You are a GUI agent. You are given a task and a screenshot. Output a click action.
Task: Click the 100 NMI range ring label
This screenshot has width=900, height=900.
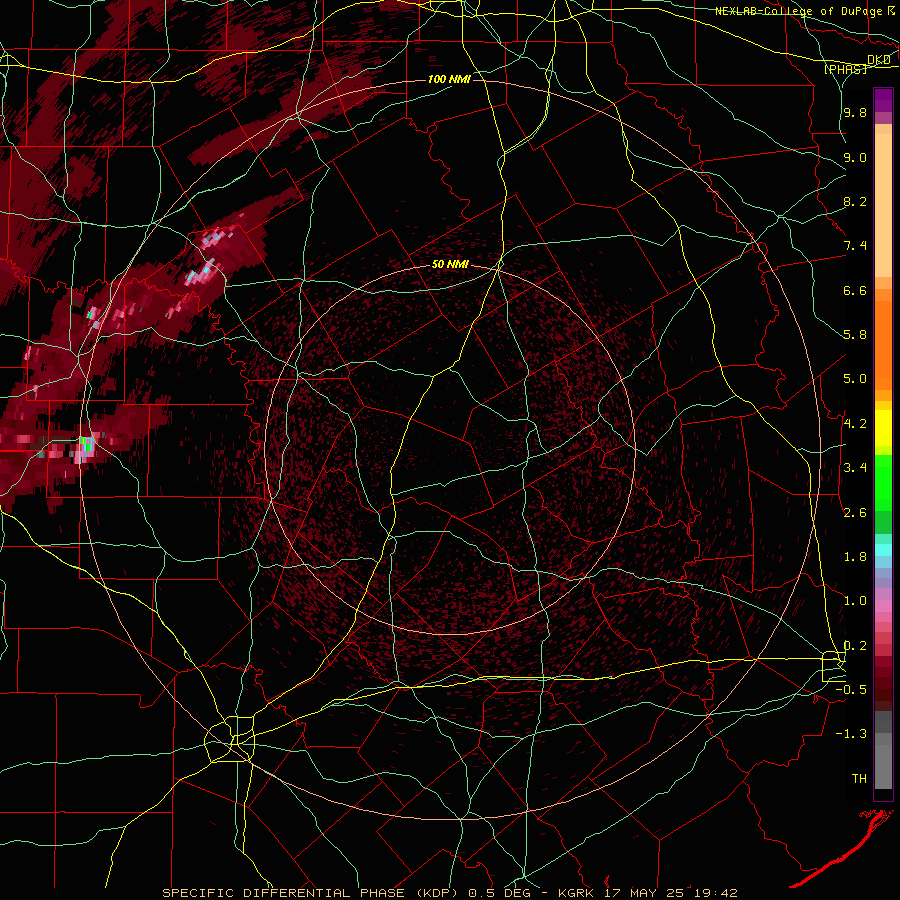click(449, 79)
